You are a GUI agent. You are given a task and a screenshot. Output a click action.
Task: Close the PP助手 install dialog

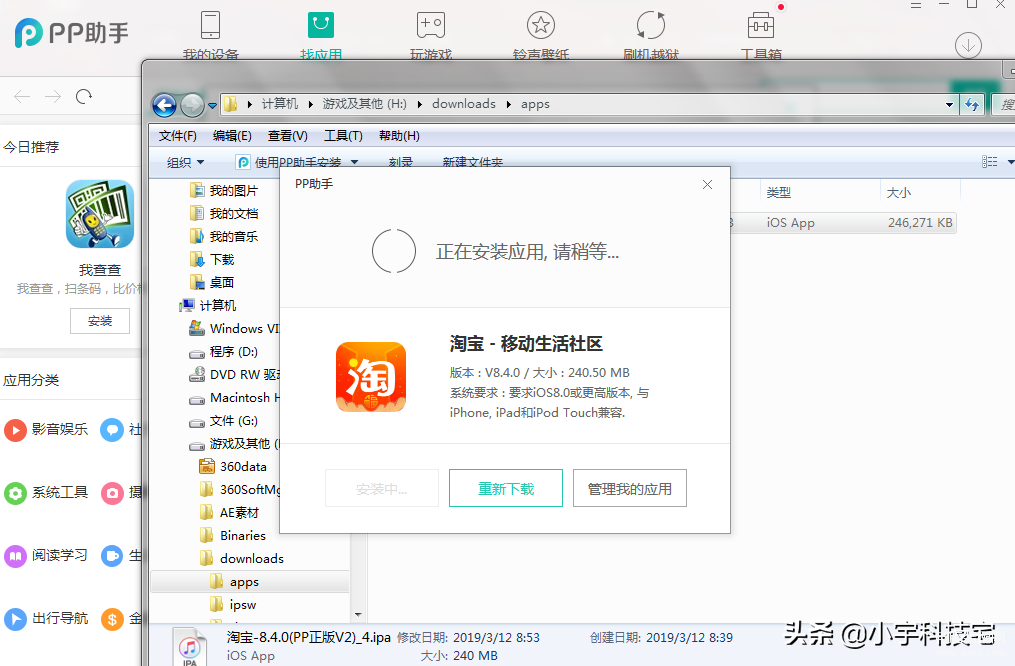(x=708, y=184)
